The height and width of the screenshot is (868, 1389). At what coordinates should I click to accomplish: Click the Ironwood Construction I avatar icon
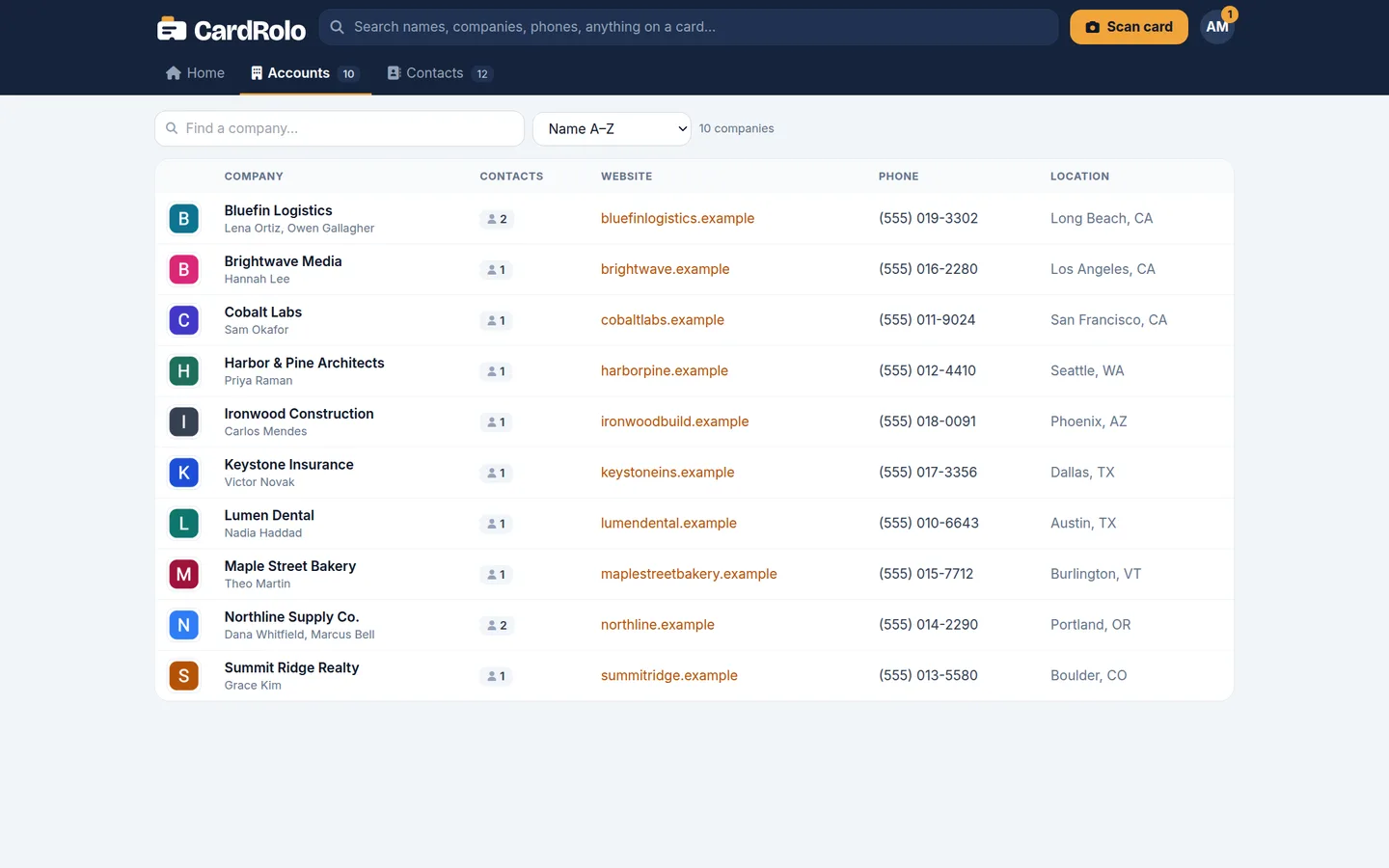coord(184,421)
